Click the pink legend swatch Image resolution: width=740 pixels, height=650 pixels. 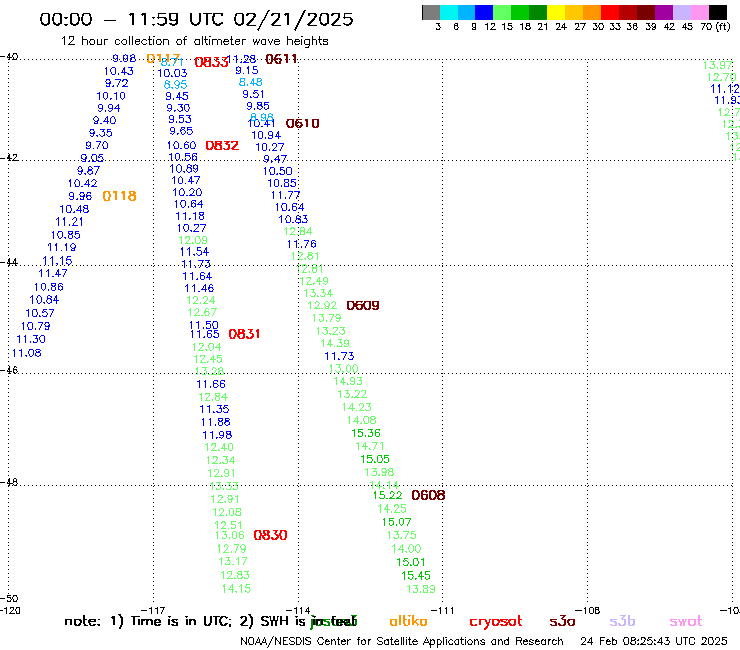coord(700,12)
